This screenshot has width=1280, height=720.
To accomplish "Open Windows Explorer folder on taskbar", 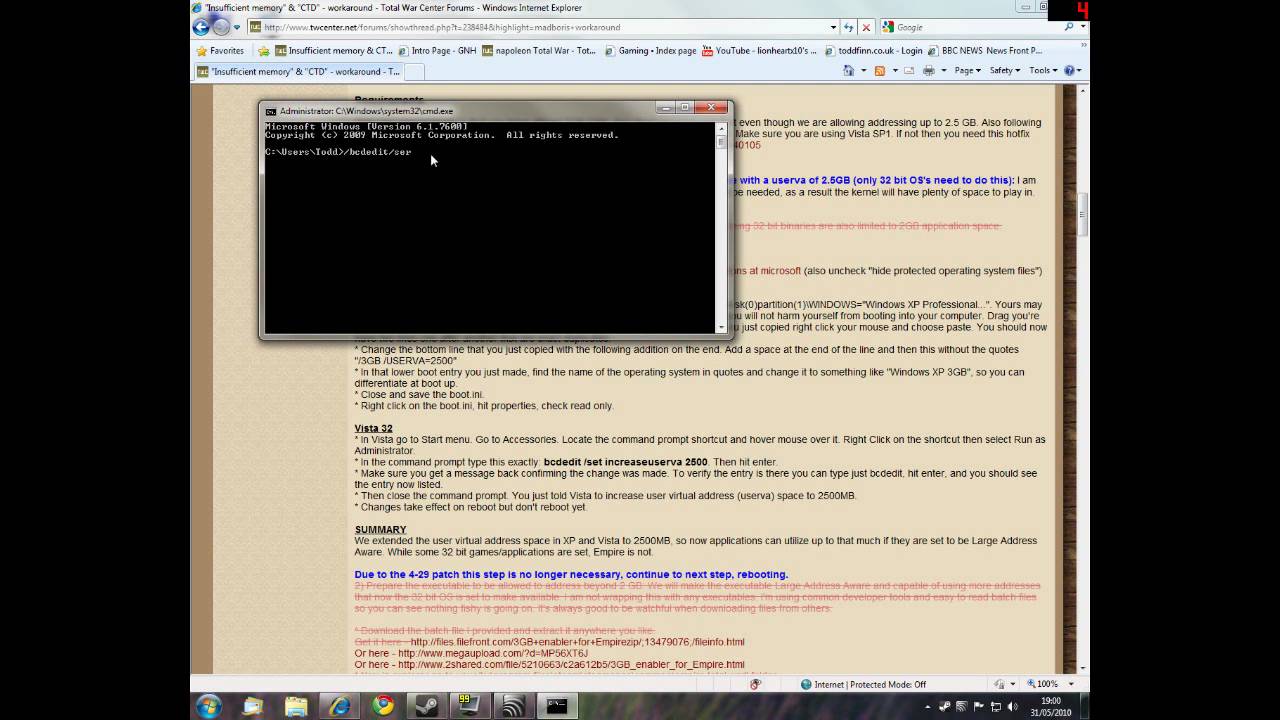I will (x=297, y=707).
